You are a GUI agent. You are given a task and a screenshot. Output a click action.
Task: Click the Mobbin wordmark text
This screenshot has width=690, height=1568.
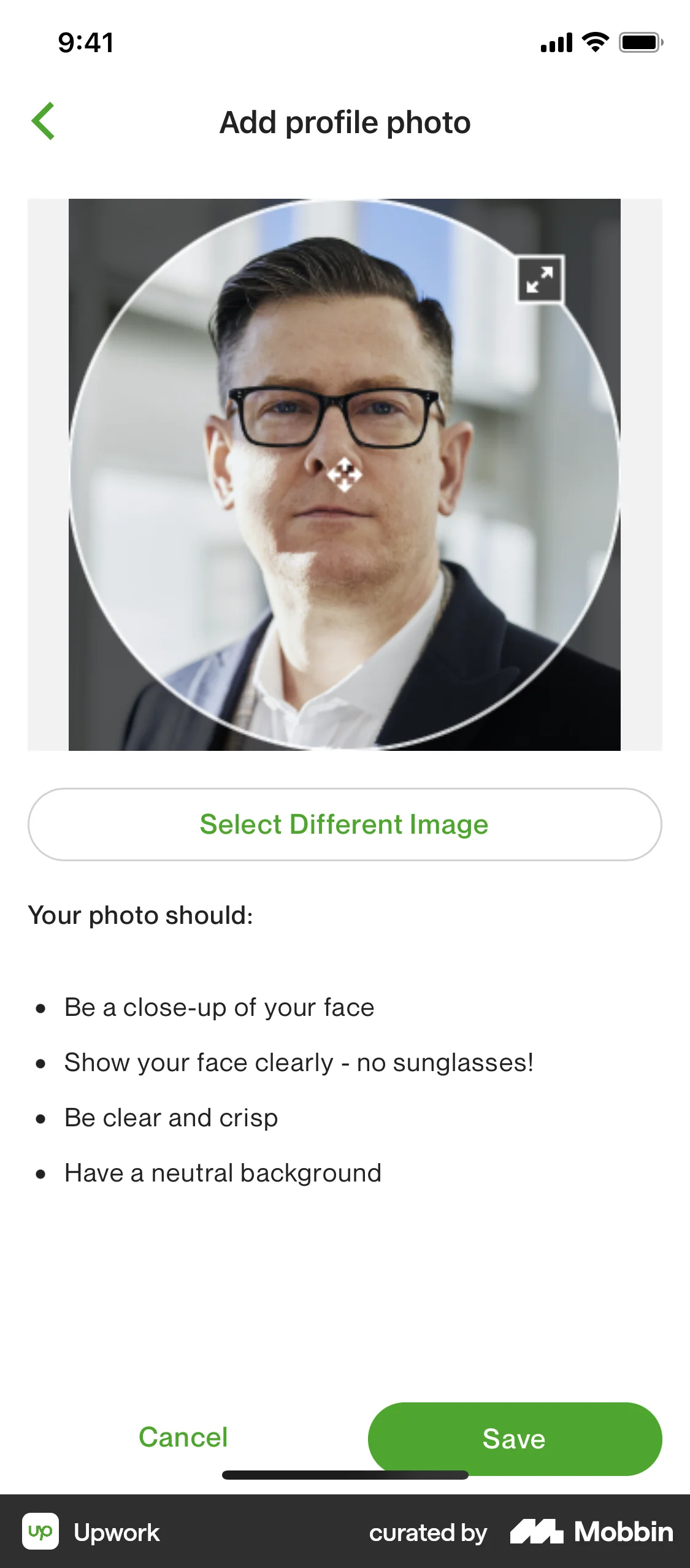coord(624,1532)
